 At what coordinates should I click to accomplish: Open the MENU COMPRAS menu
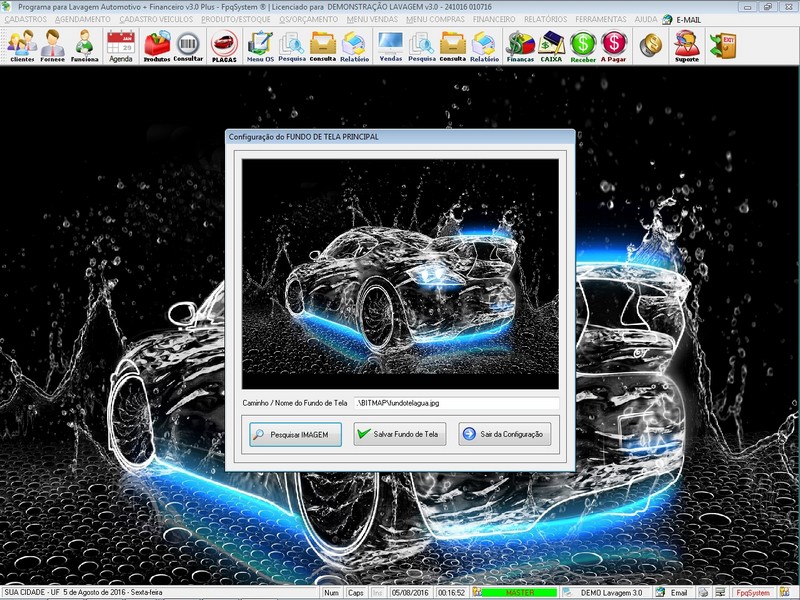point(435,19)
